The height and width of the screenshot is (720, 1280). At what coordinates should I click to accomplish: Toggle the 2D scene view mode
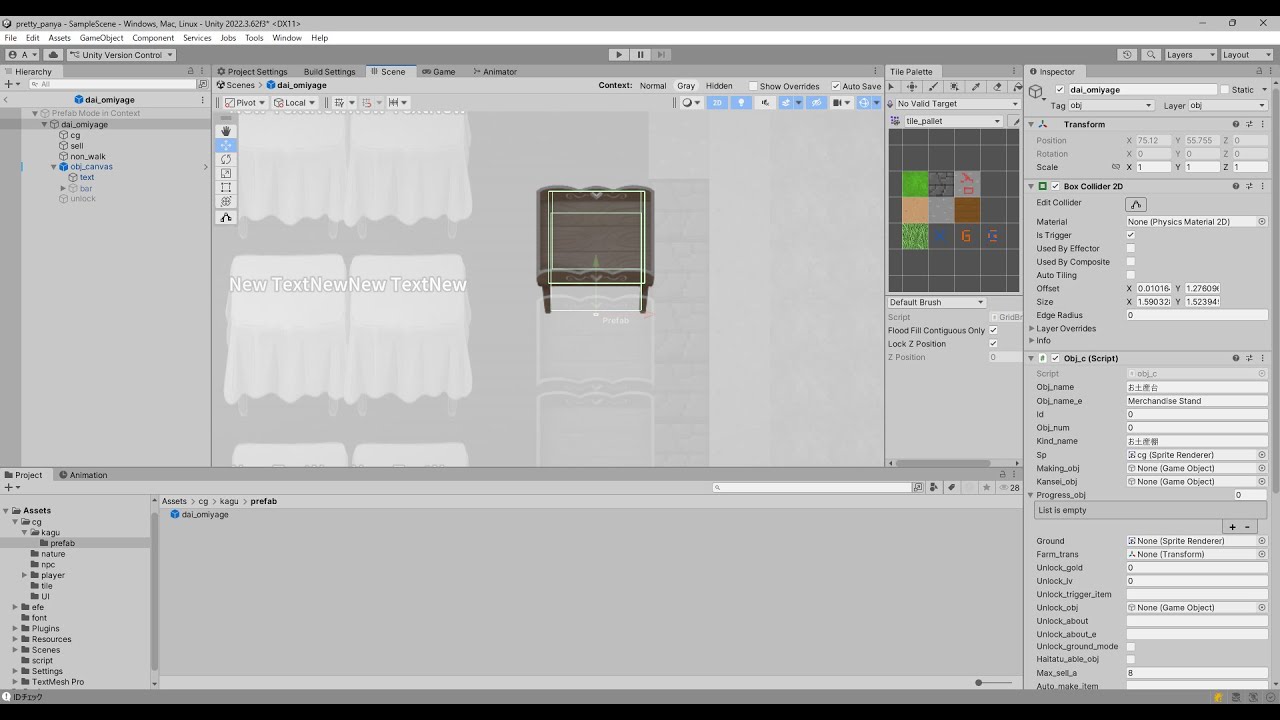(x=717, y=102)
